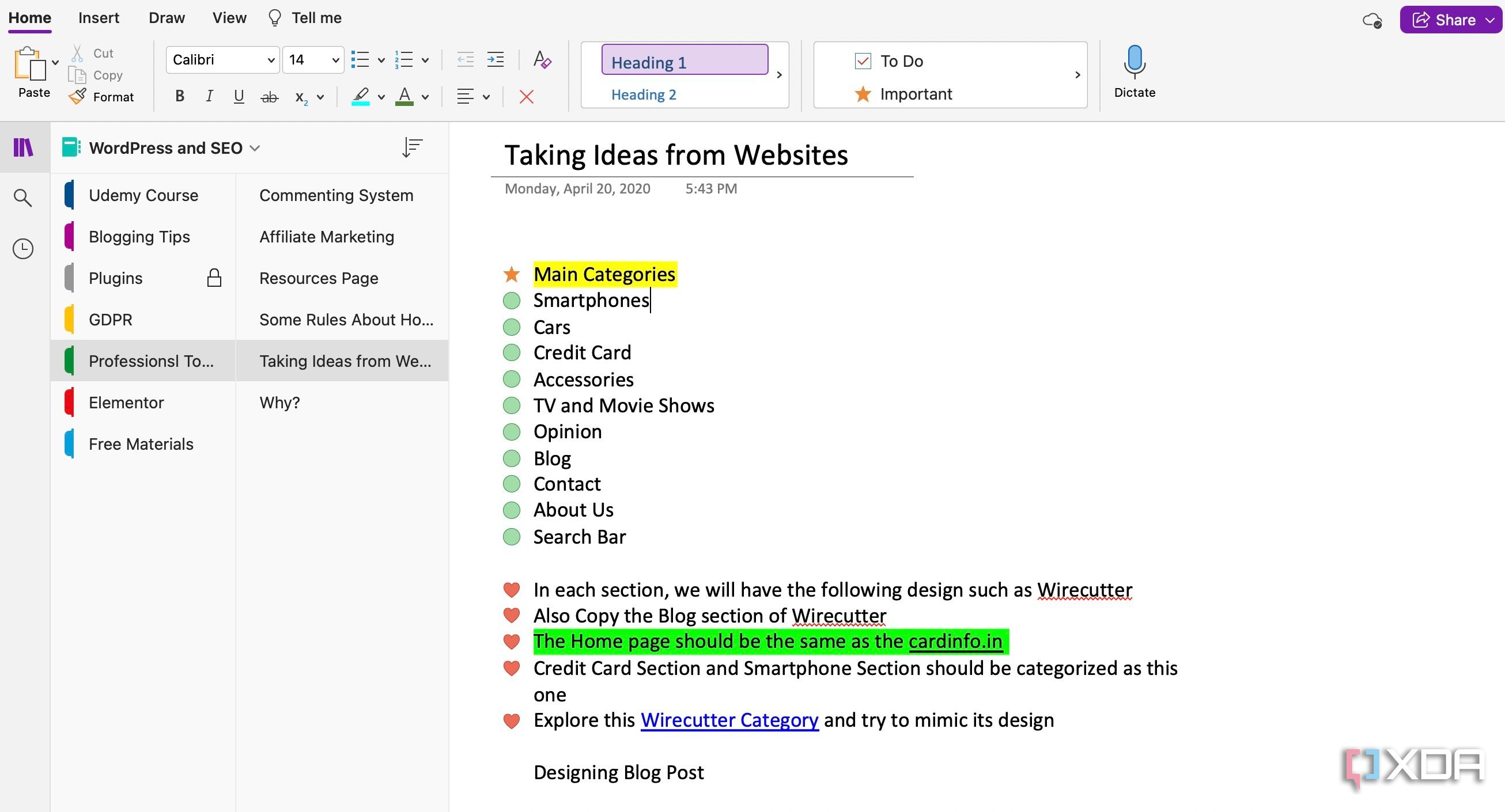
Task: Apply subscript formatting
Action: (301, 97)
